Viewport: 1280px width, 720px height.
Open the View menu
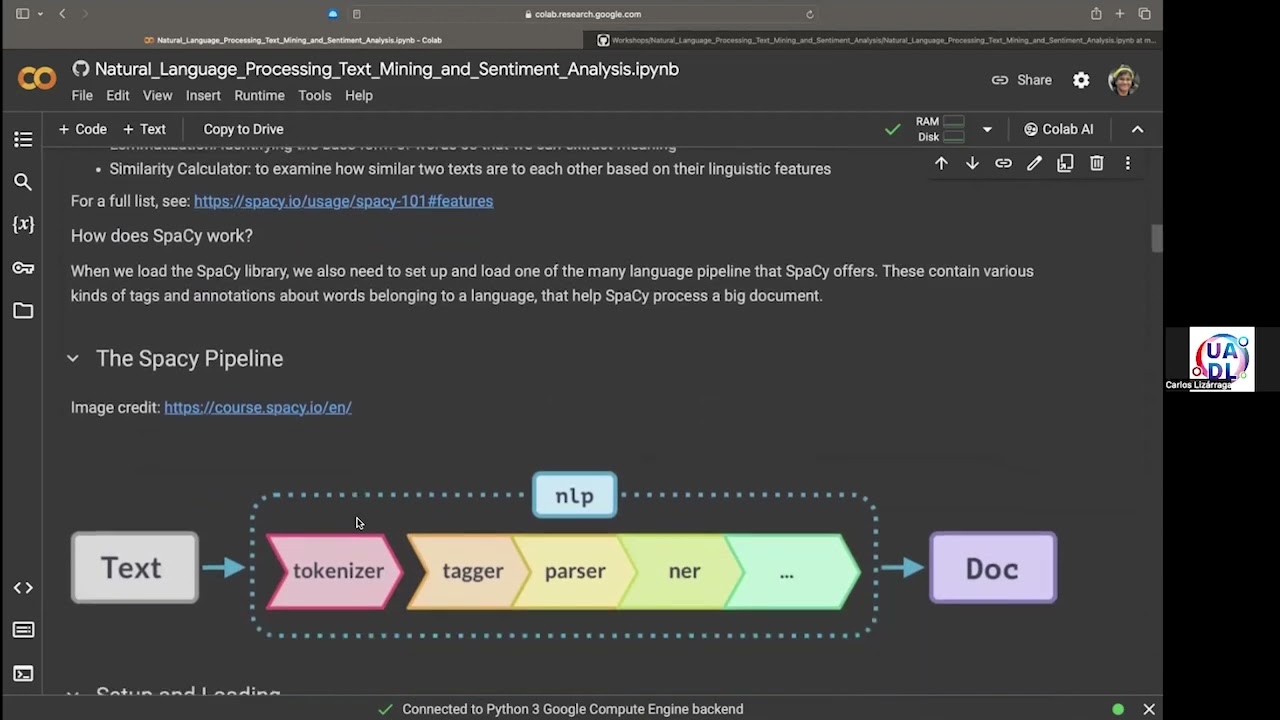157,96
